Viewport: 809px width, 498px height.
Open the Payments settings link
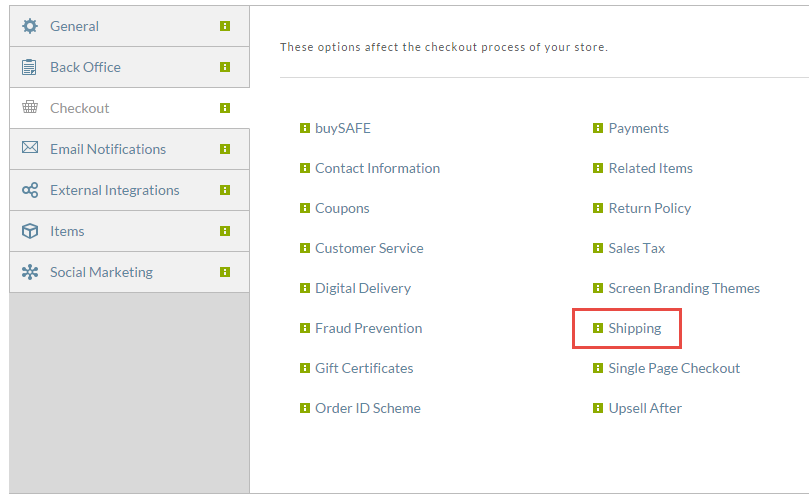pos(638,128)
